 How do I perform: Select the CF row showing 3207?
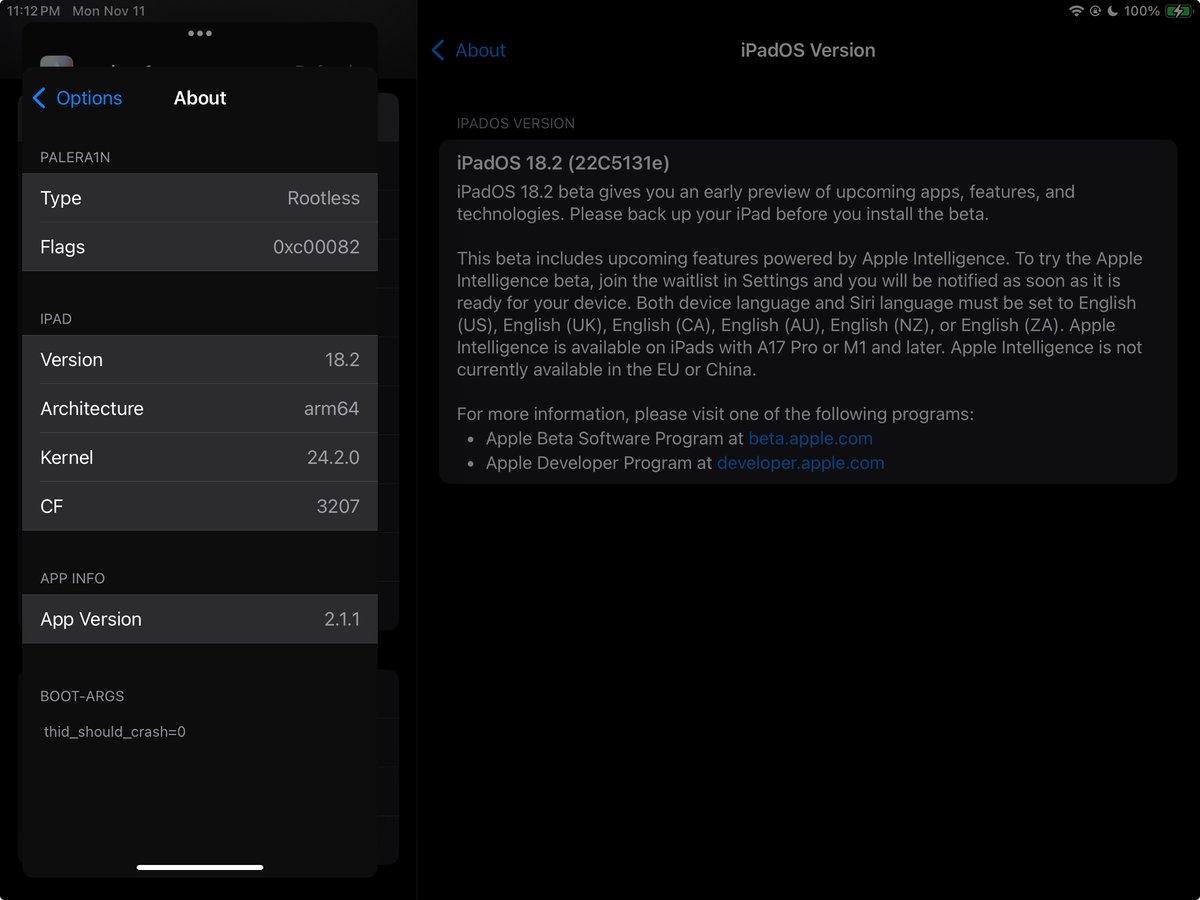coord(200,506)
